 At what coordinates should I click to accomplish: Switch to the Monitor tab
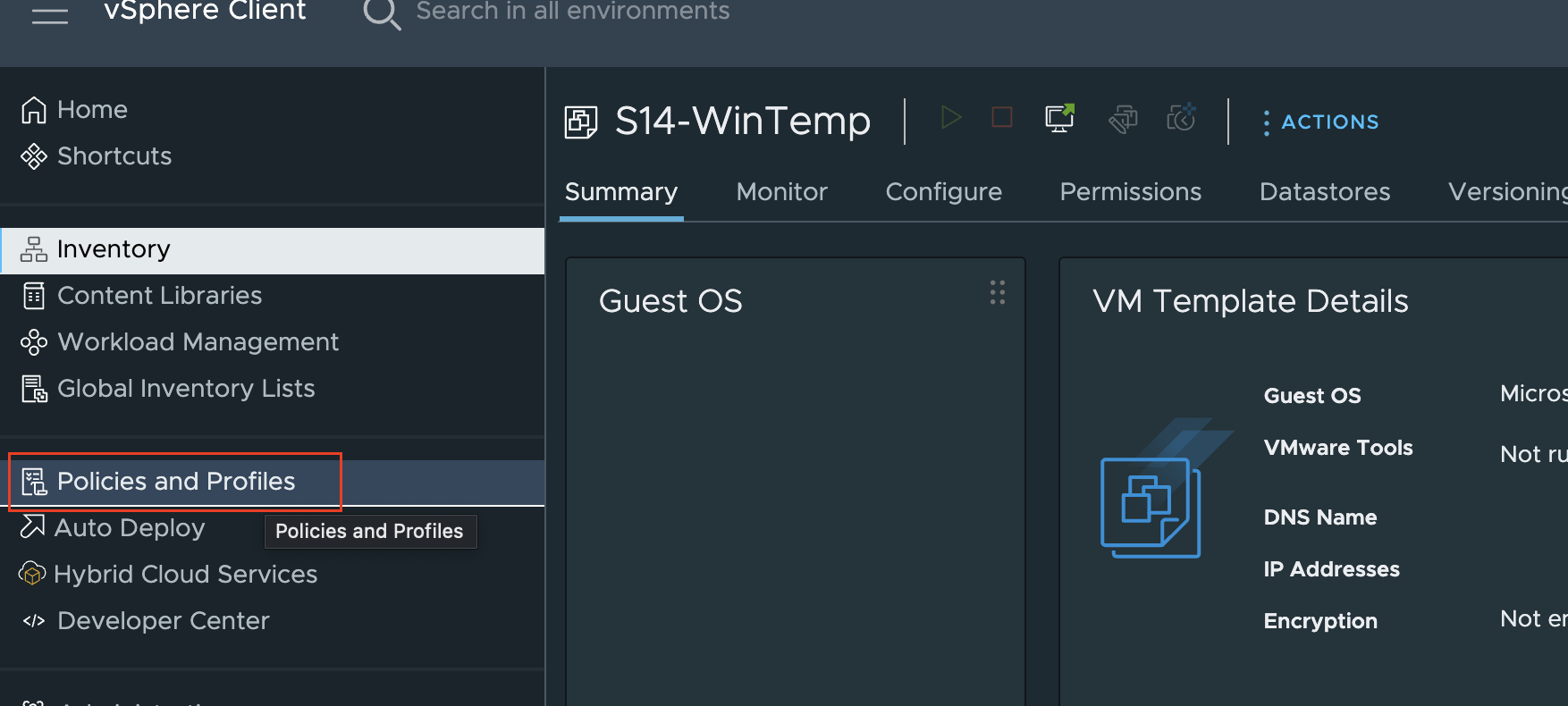782,192
